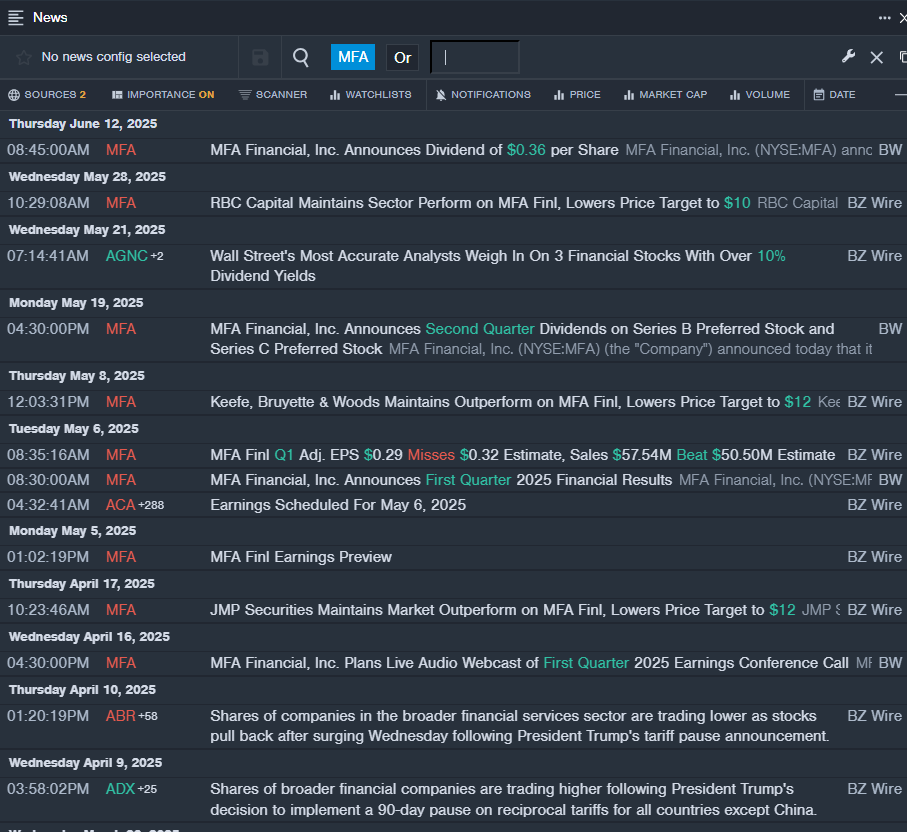The width and height of the screenshot is (907, 832).
Task: Click the Importance list icon
Action: coord(117,95)
